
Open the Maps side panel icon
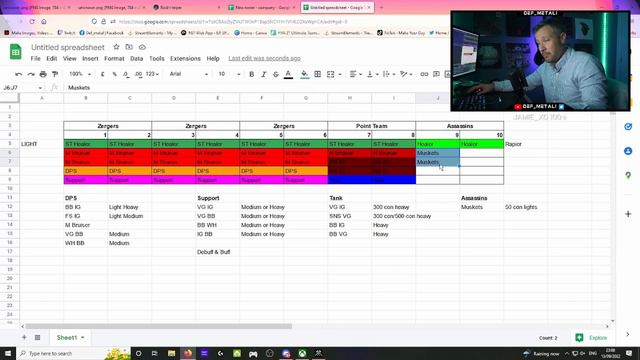point(628,175)
